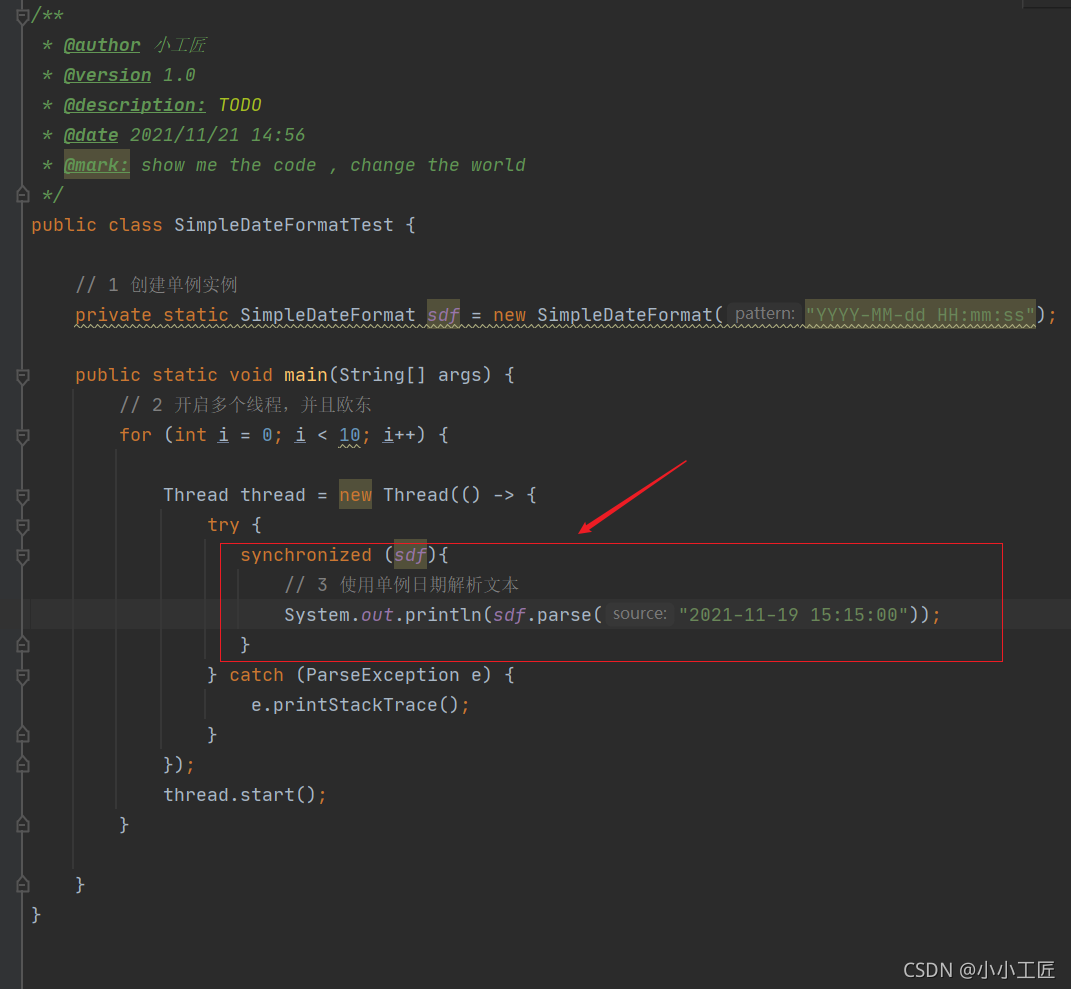Click the "source:" parameter hint in parse call
Viewport: 1071px width, 989px height.
639,615
